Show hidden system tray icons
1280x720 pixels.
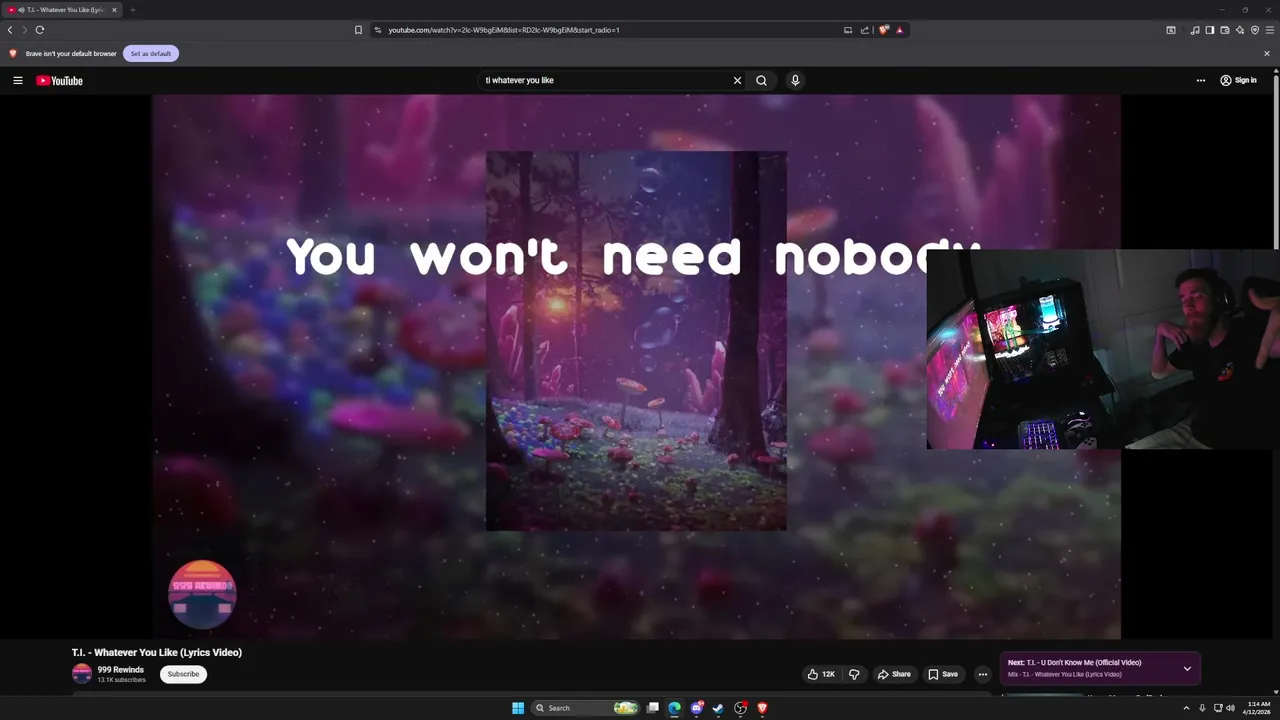tap(1186, 708)
